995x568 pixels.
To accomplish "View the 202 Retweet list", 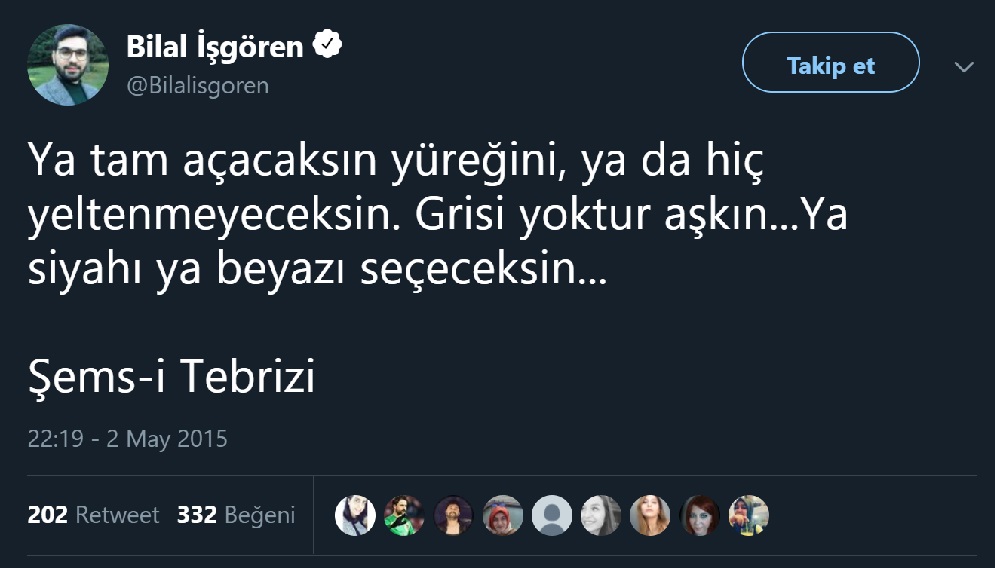I will tap(94, 515).
